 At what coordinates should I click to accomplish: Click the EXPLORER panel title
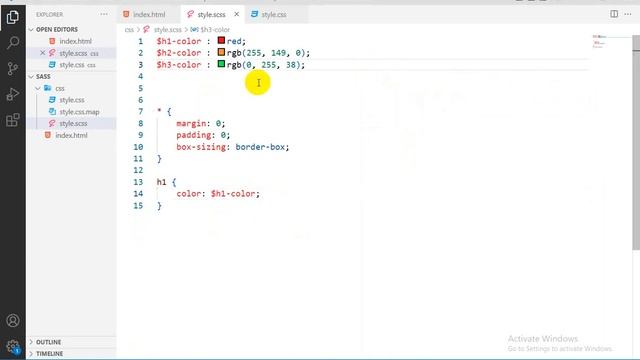pyautogui.click(x=49, y=14)
